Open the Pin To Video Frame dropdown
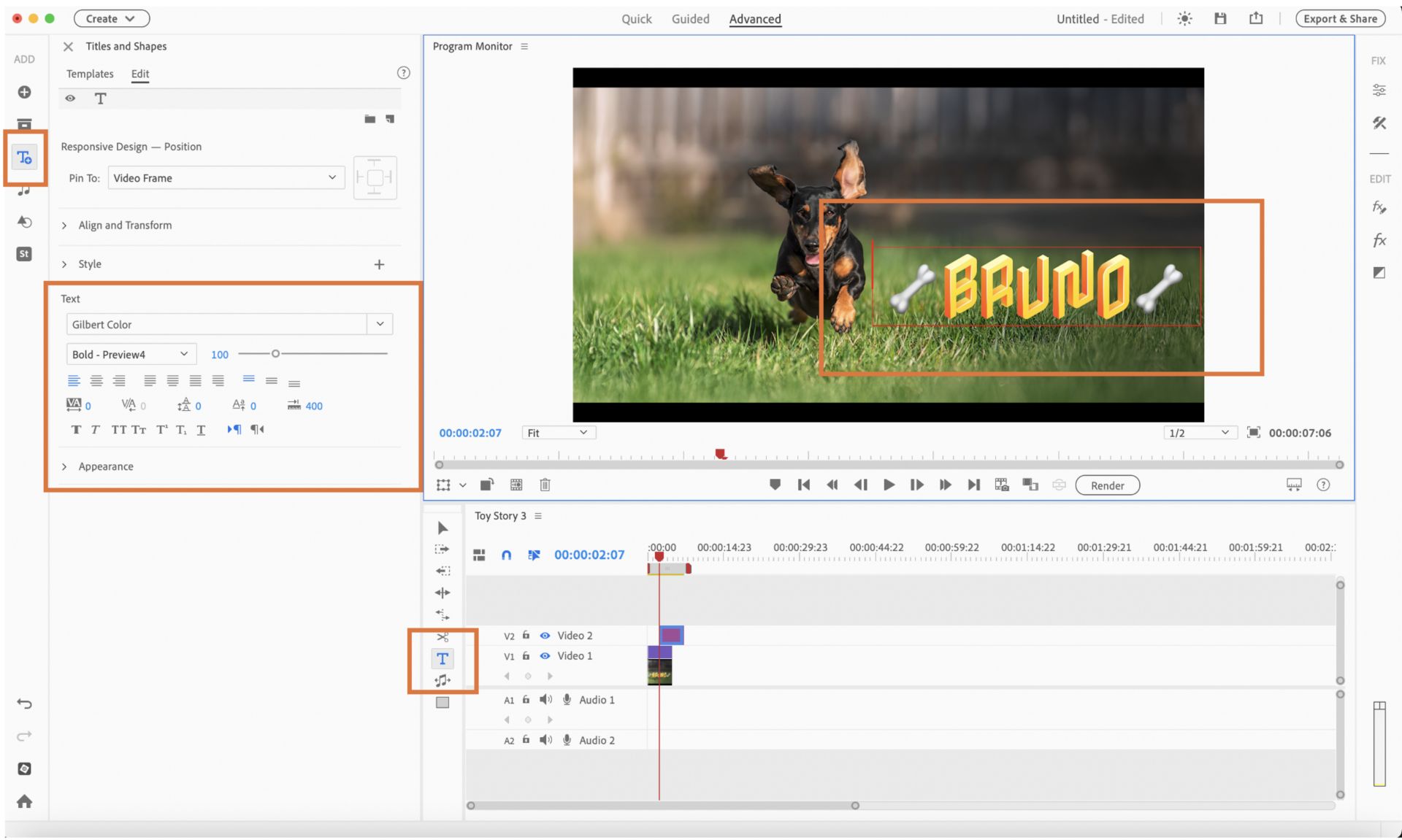 (x=226, y=178)
